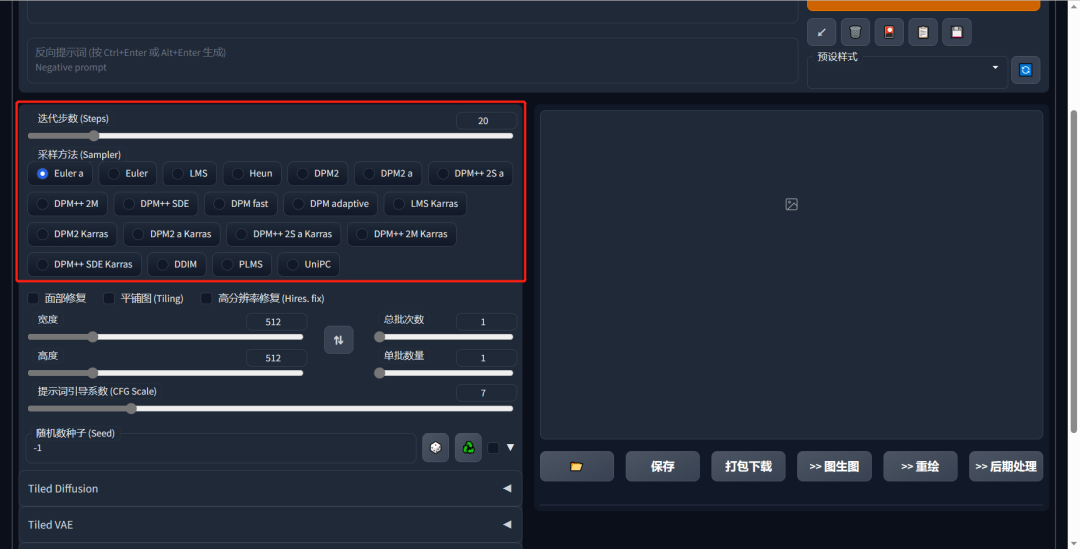The width and height of the screenshot is (1080, 549).
Task: Enable the 面部修复 checkbox
Action: click(x=33, y=298)
